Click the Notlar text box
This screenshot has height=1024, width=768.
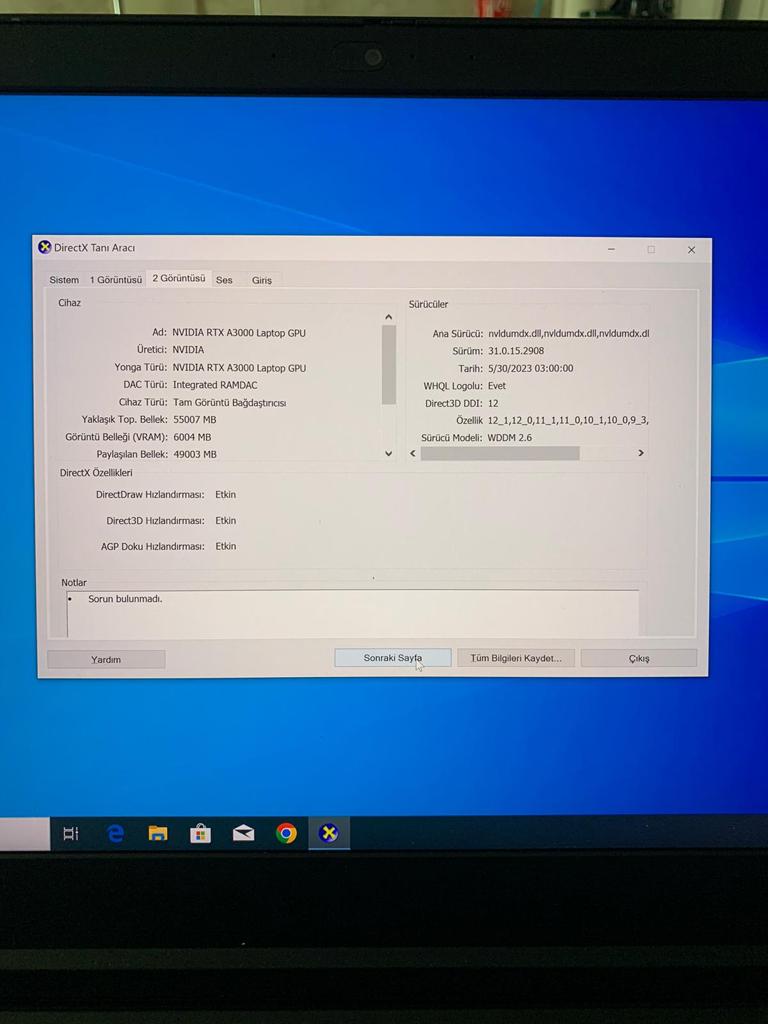[353, 613]
